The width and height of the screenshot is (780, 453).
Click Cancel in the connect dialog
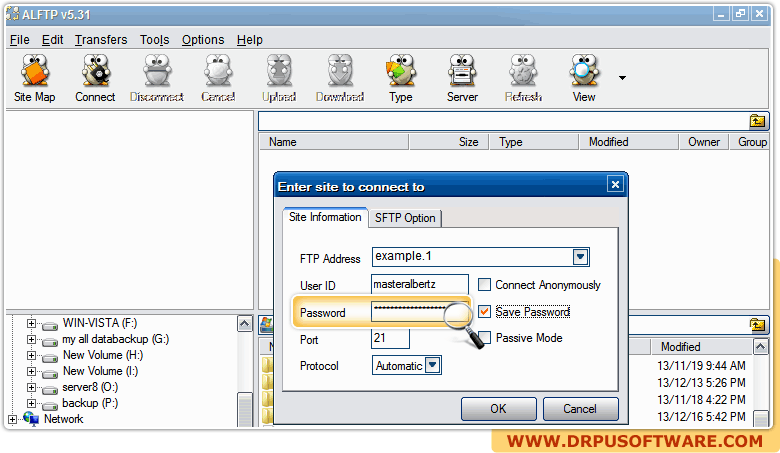[x=580, y=409]
